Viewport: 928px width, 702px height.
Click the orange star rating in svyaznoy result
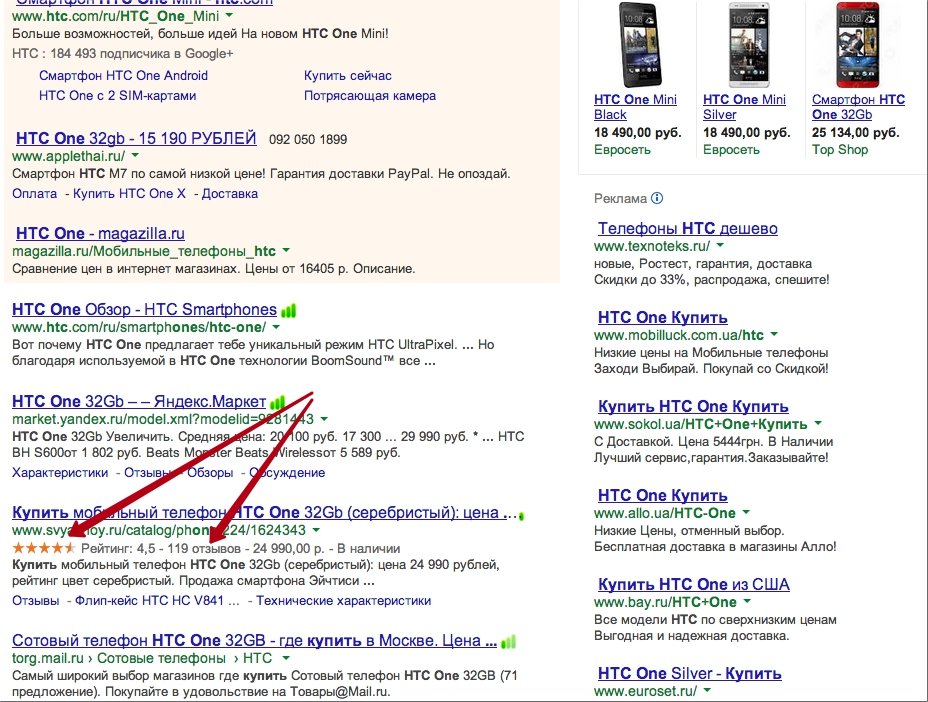42,548
